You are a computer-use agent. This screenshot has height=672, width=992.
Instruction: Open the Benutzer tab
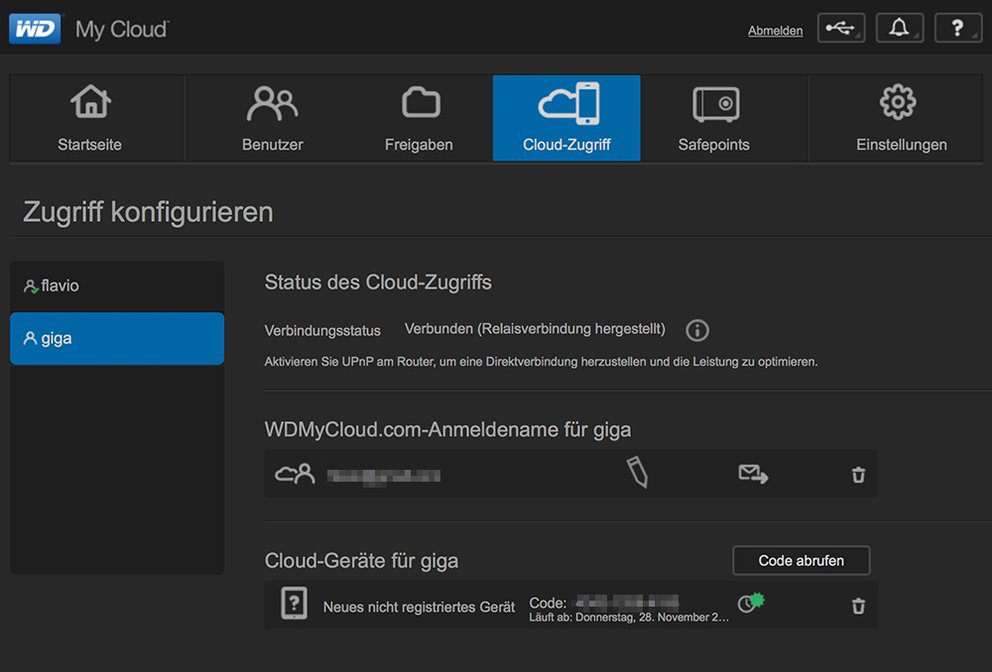point(273,118)
